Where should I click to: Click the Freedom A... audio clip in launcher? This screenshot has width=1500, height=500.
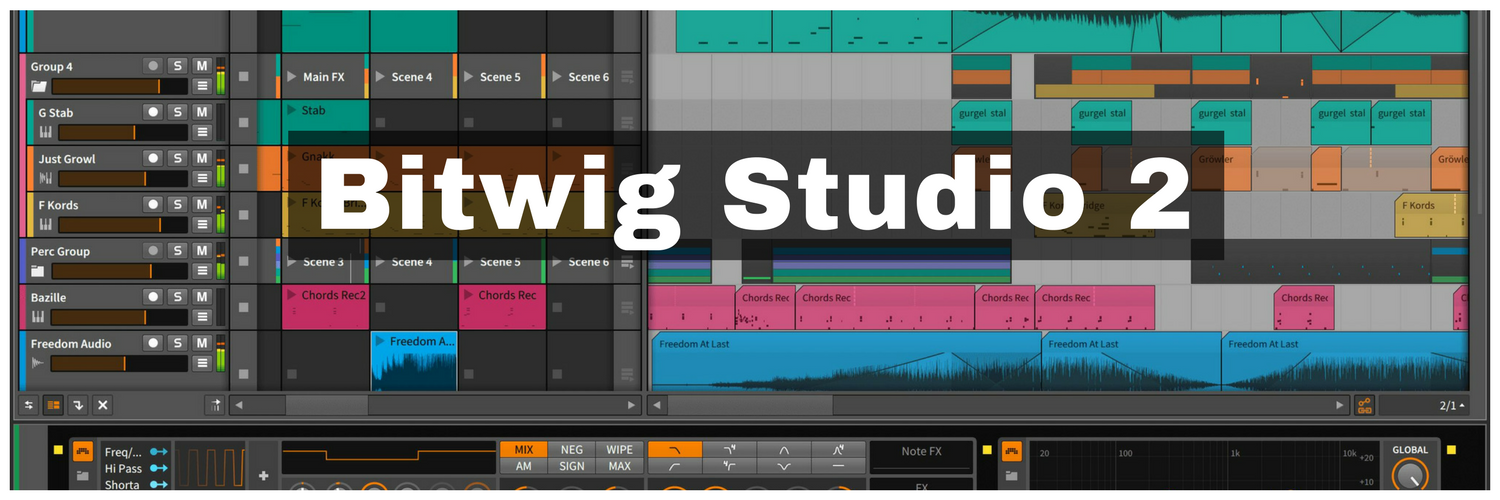[x=414, y=360]
